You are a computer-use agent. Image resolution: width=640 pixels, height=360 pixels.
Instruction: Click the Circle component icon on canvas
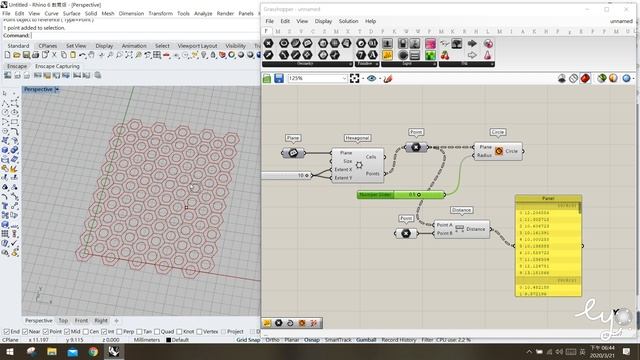(x=499, y=151)
